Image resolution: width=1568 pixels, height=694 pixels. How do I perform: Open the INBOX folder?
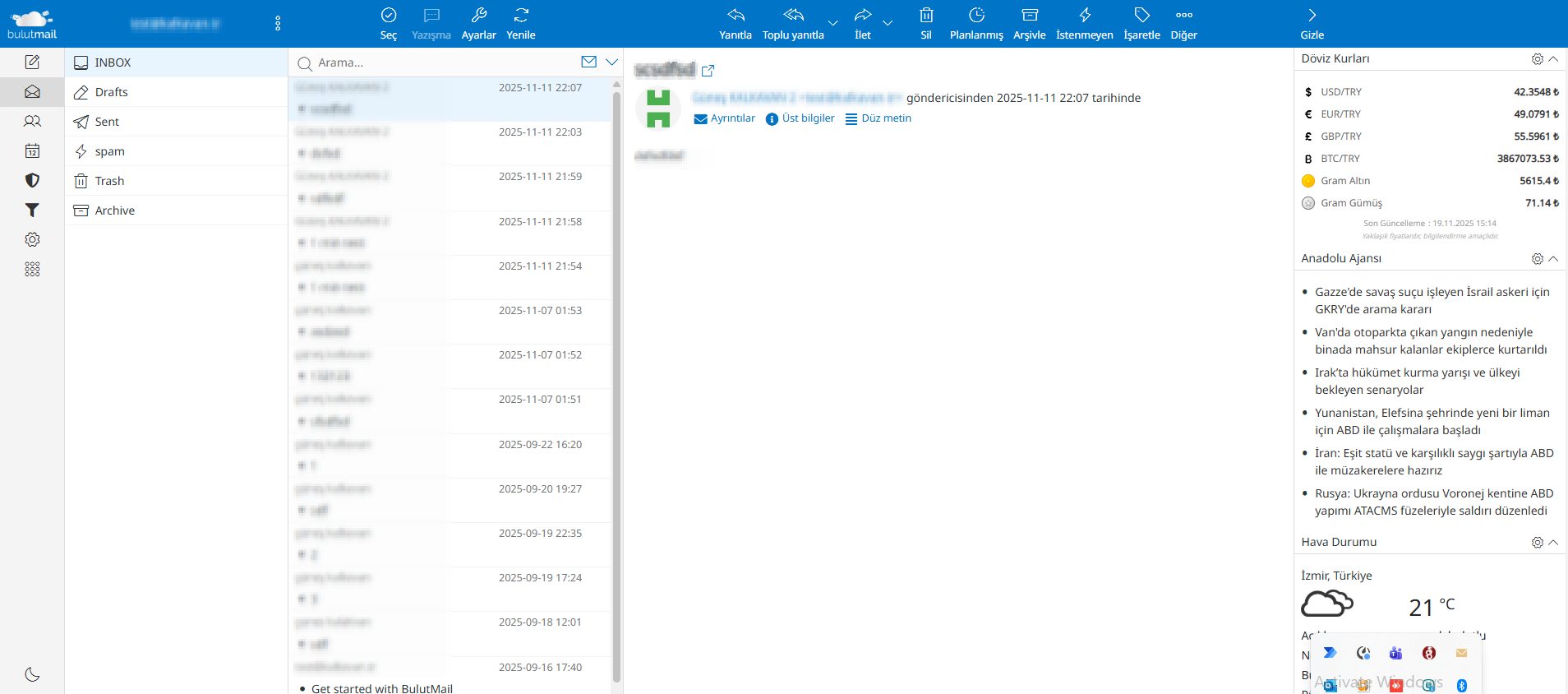point(176,62)
